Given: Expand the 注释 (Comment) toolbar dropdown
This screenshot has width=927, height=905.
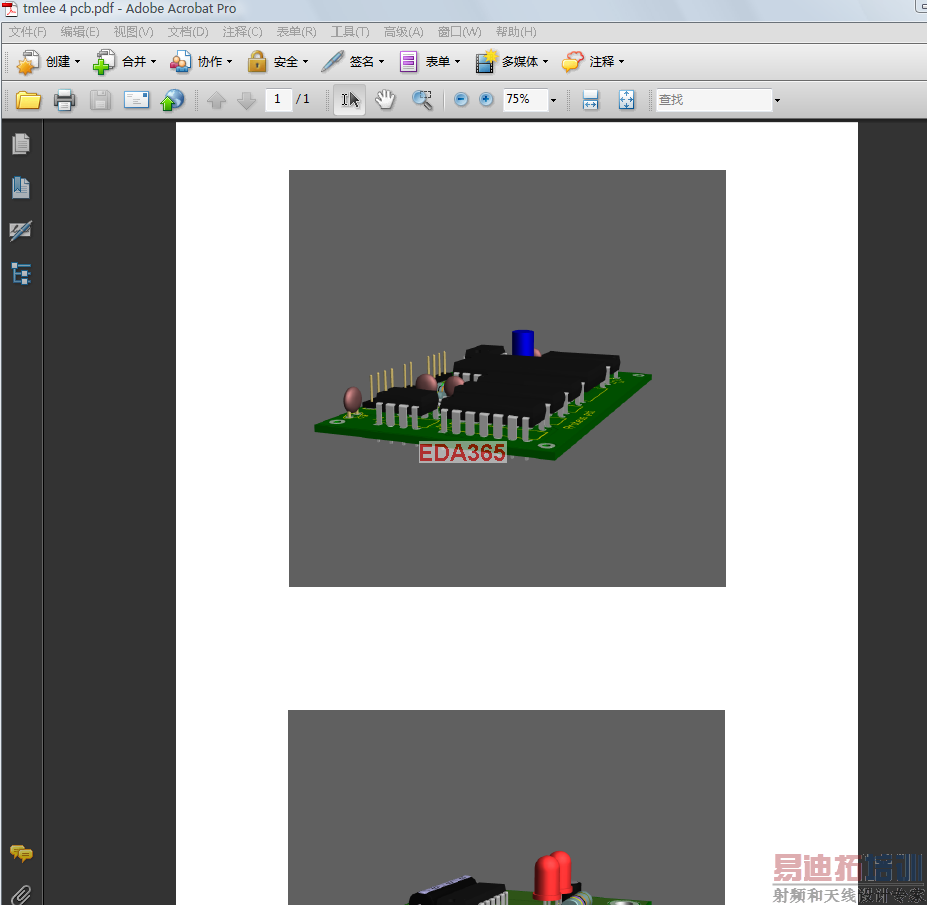Looking at the screenshot, I should 621,62.
